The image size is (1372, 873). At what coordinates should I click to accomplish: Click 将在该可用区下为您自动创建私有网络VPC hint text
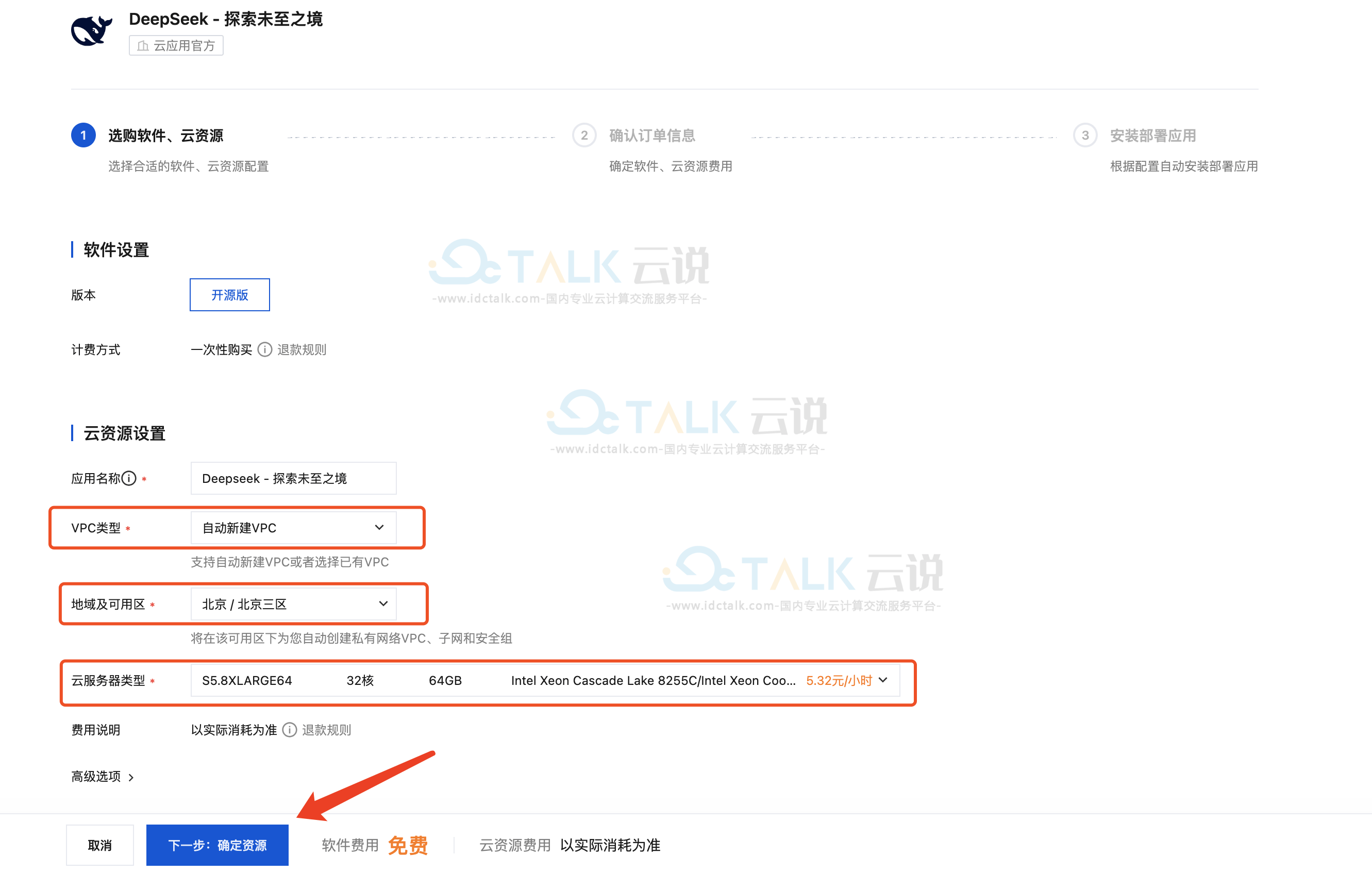pyautogui.click(x=352, y=638)
